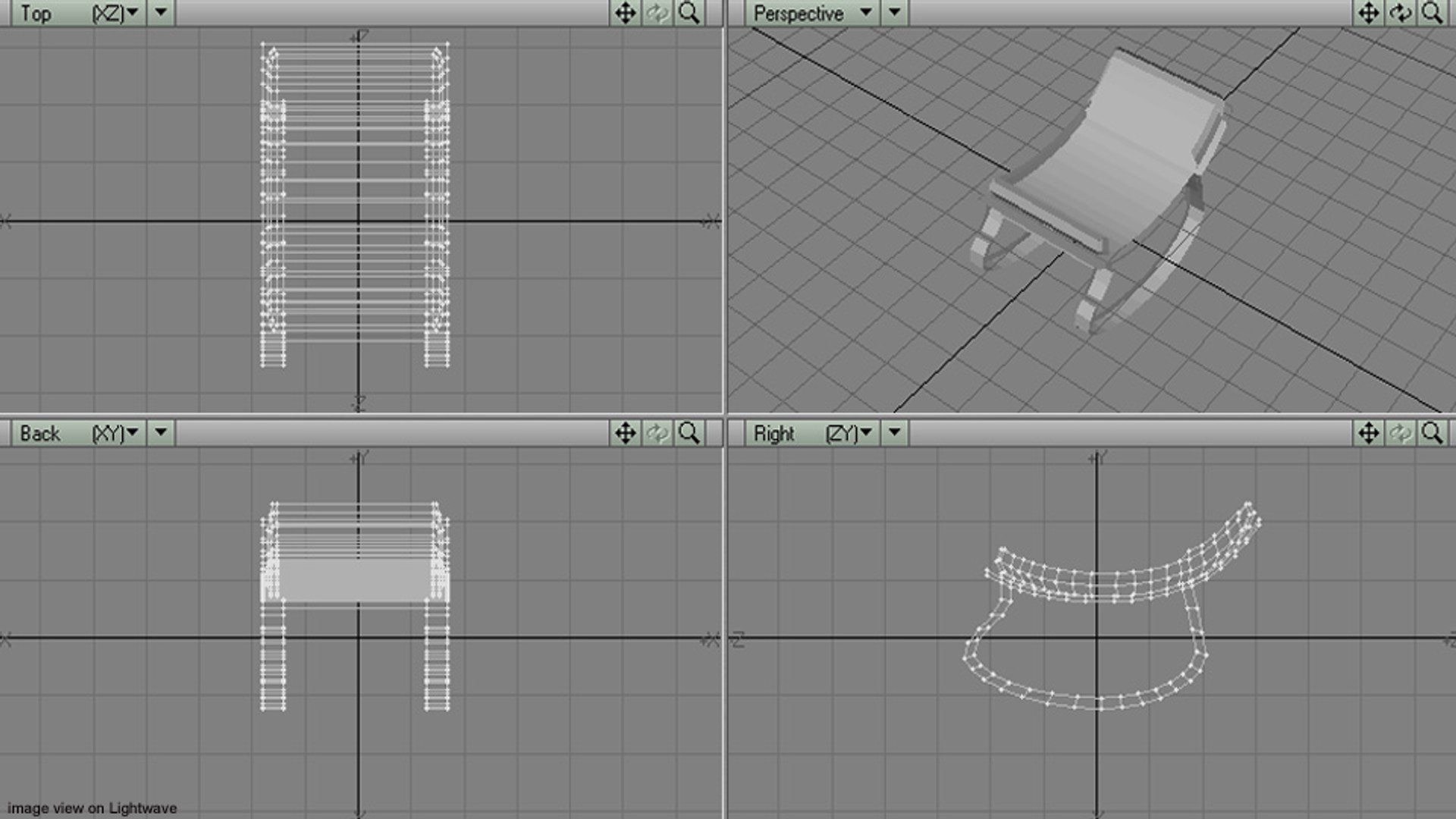
Task: Click the rotate icon in the Back viewport
Action: 657,433
